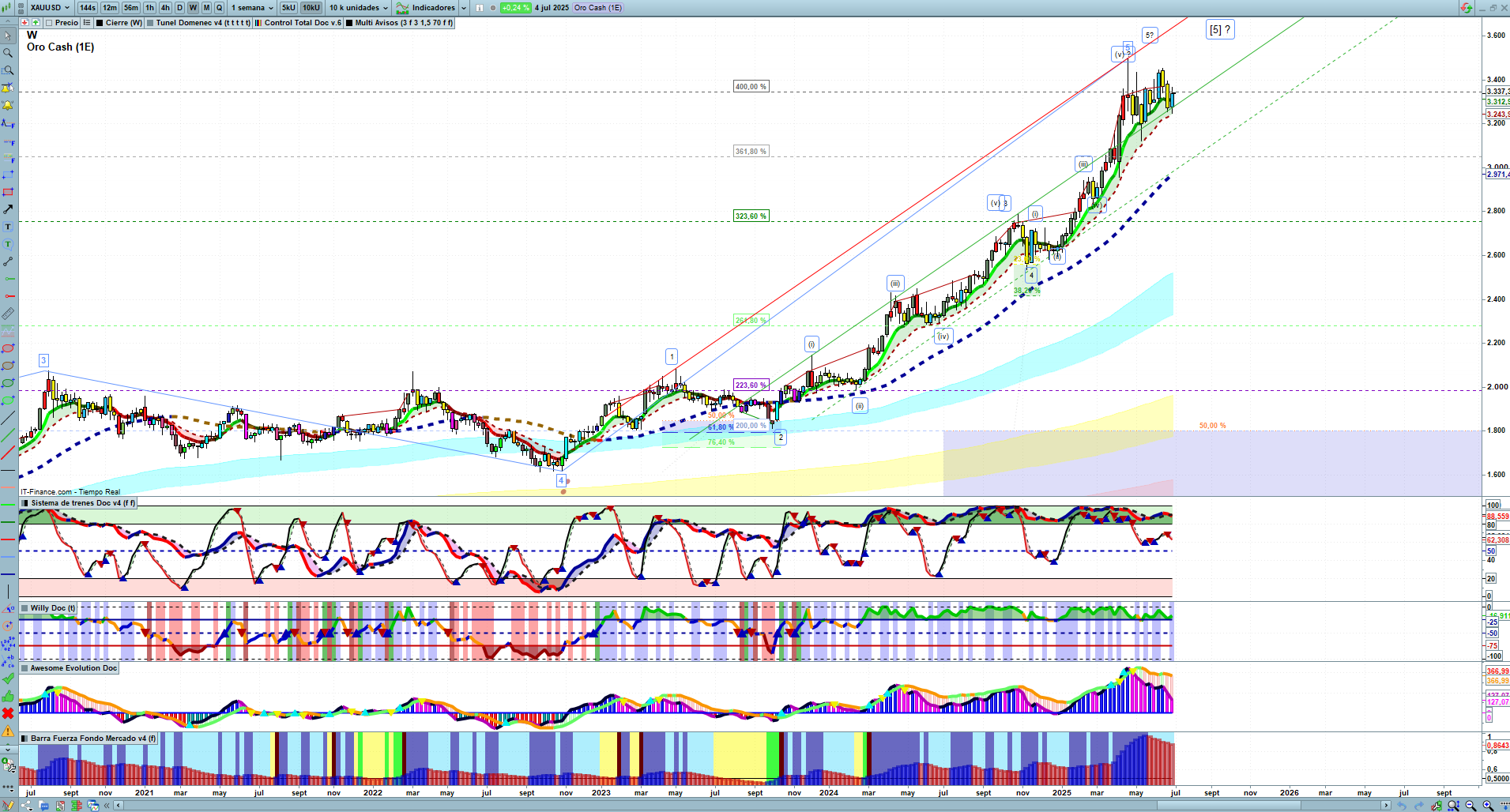The height and width of the screenshot is (812, 1510).
Task: Click the red X delete icon
Action: click(8, 713)
